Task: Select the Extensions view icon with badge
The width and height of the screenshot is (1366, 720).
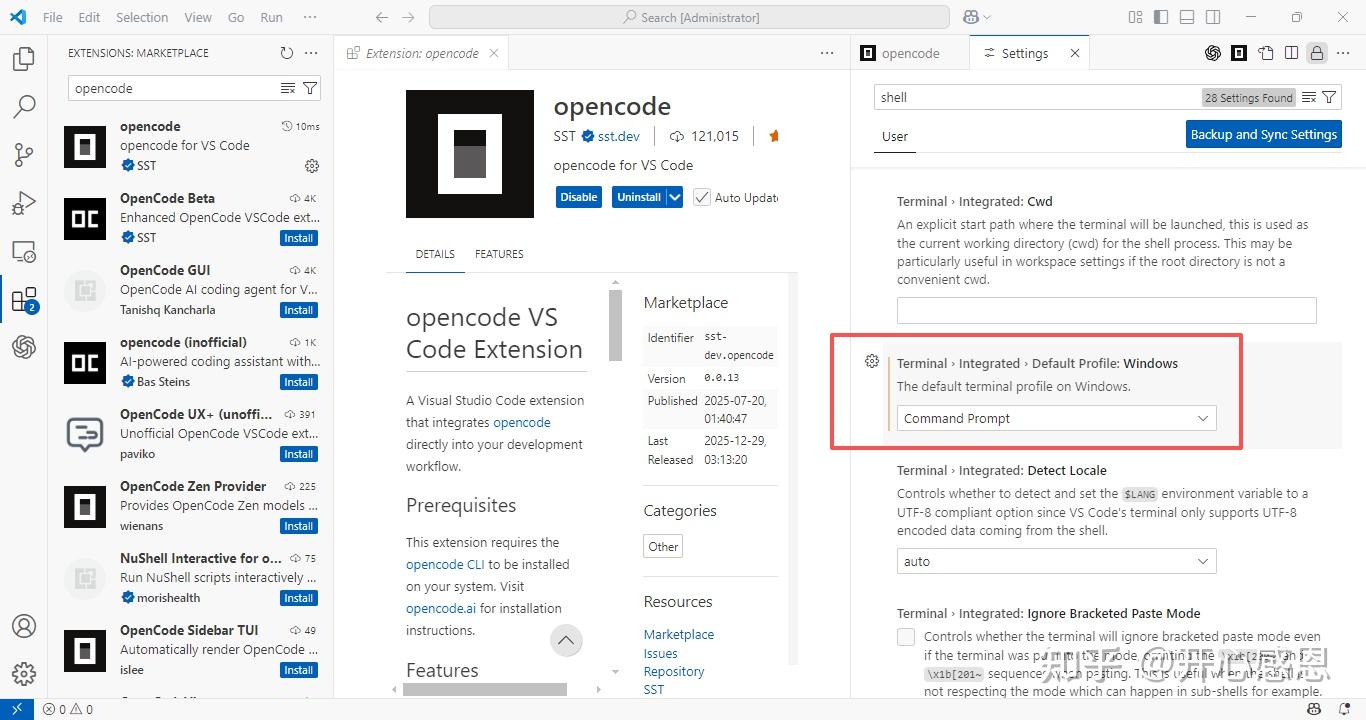Action: (24, 299)
